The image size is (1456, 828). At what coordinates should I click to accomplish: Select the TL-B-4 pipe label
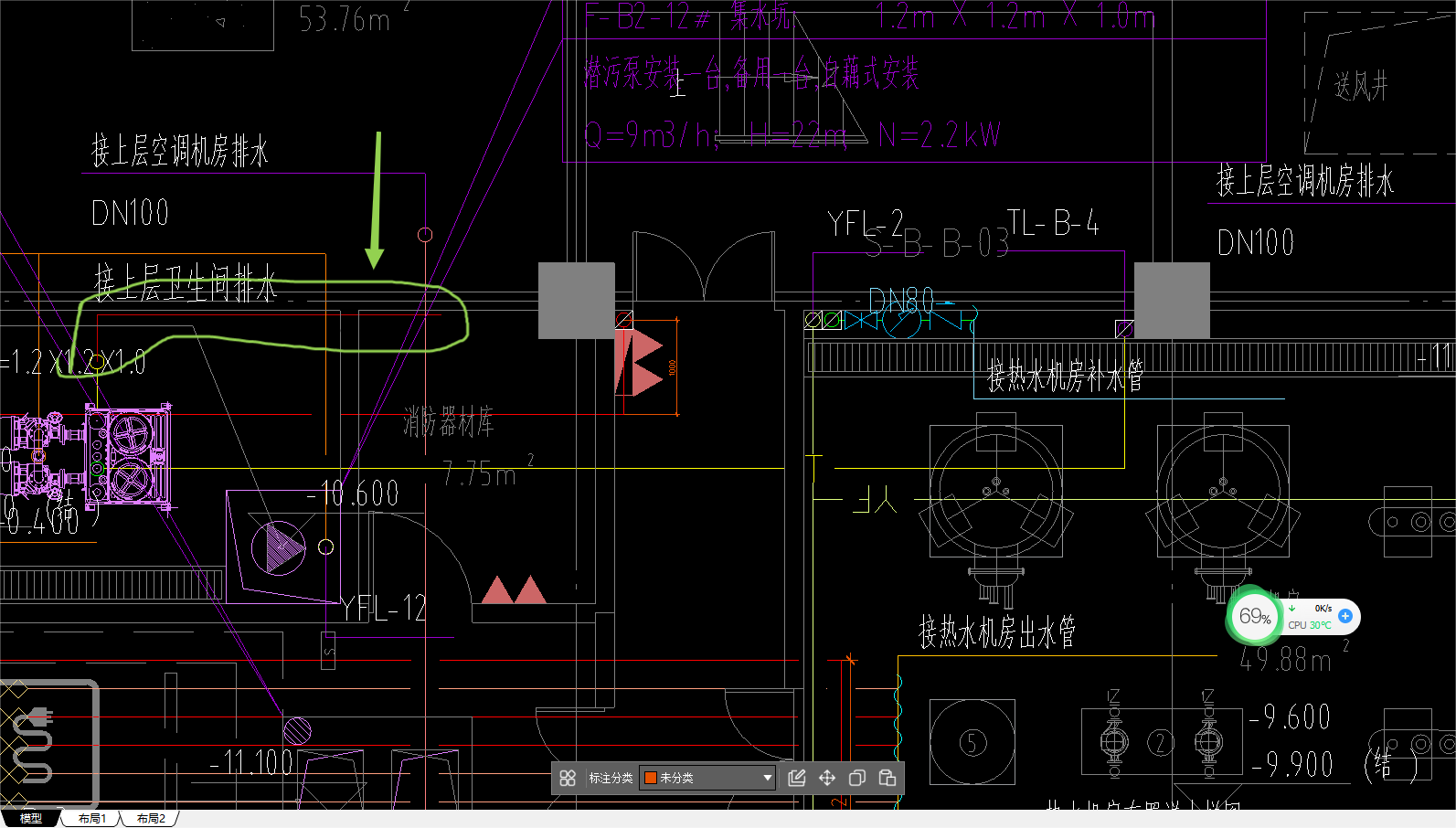(1053, 222)
